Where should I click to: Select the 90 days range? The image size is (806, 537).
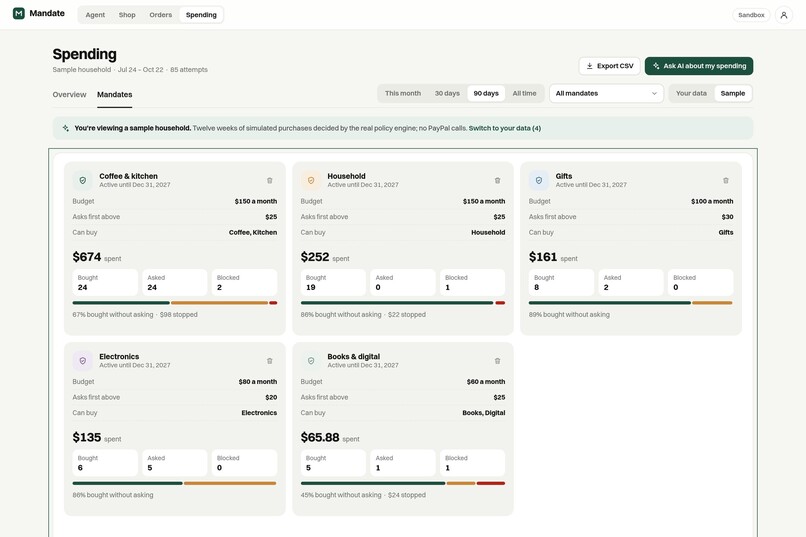(x=486, y=94)
